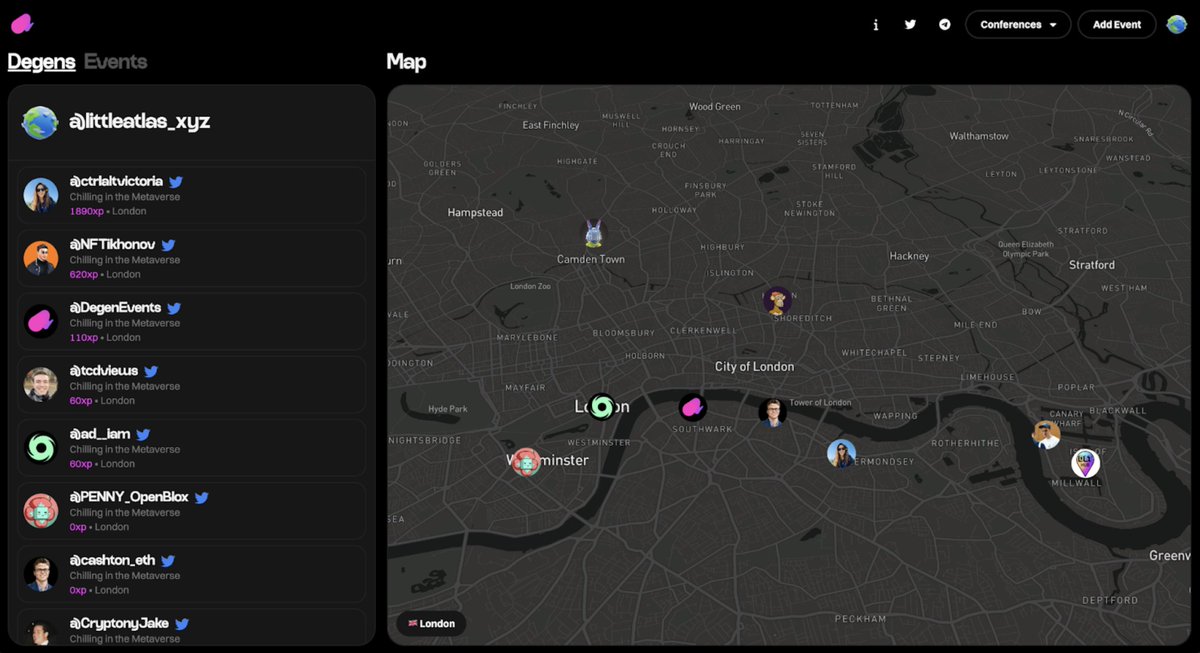Open Twitter icon next to @PENNY_OpenBlox

[x=201, y=497]
